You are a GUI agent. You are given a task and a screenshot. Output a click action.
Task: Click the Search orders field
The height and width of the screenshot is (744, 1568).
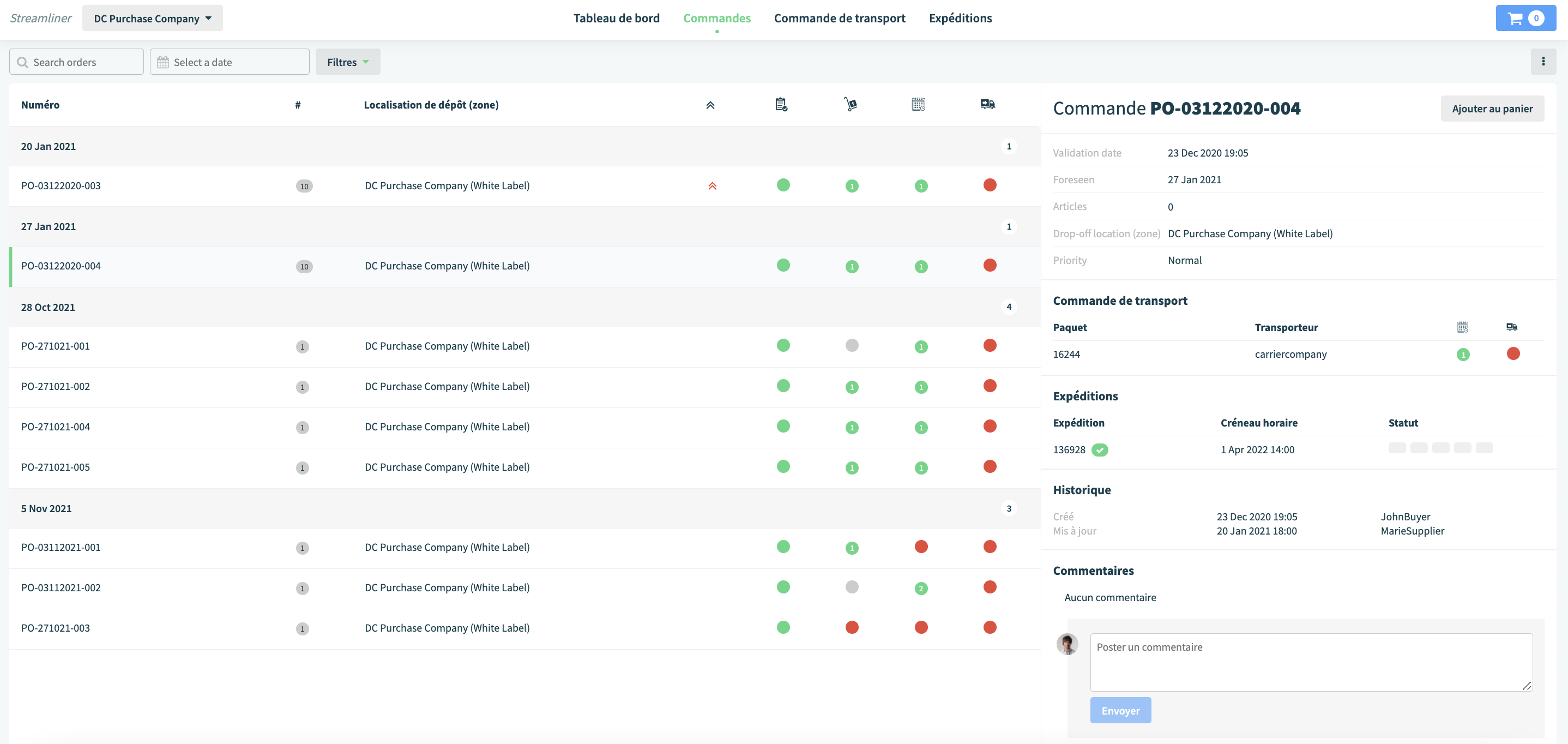point(76,62)
